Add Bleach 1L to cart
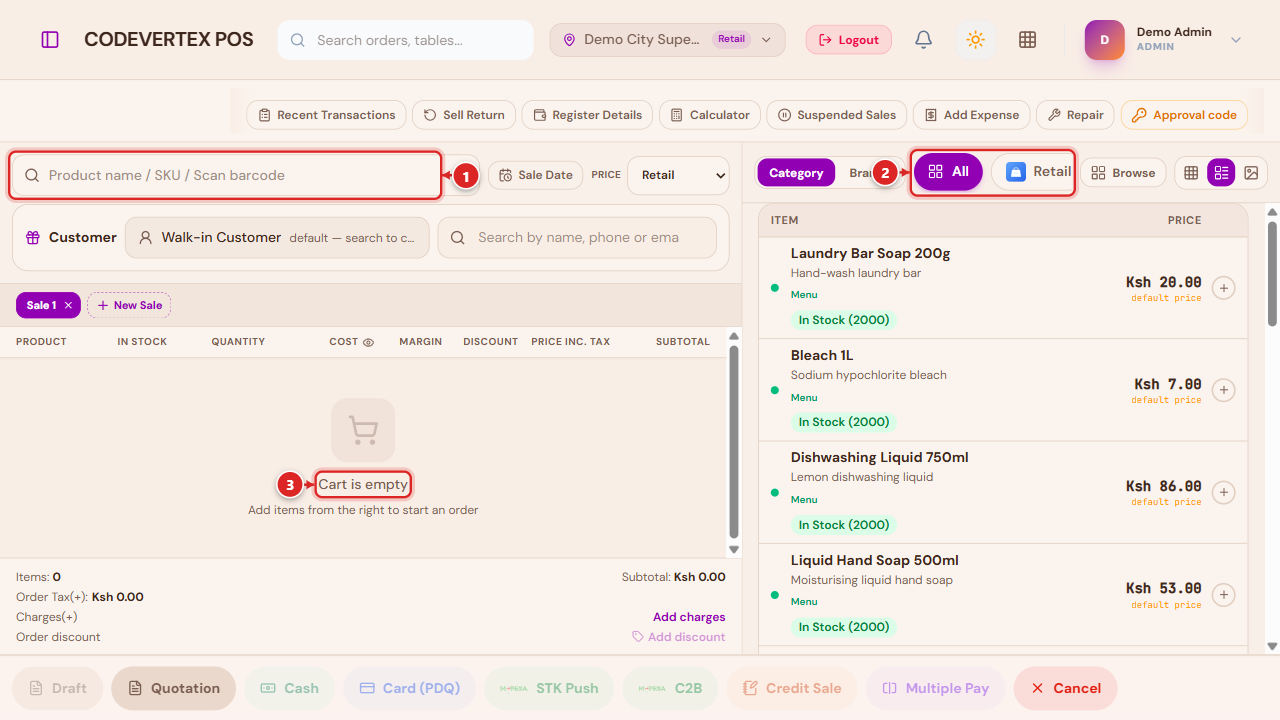 pyautogui.click(x=1223, y=390)
